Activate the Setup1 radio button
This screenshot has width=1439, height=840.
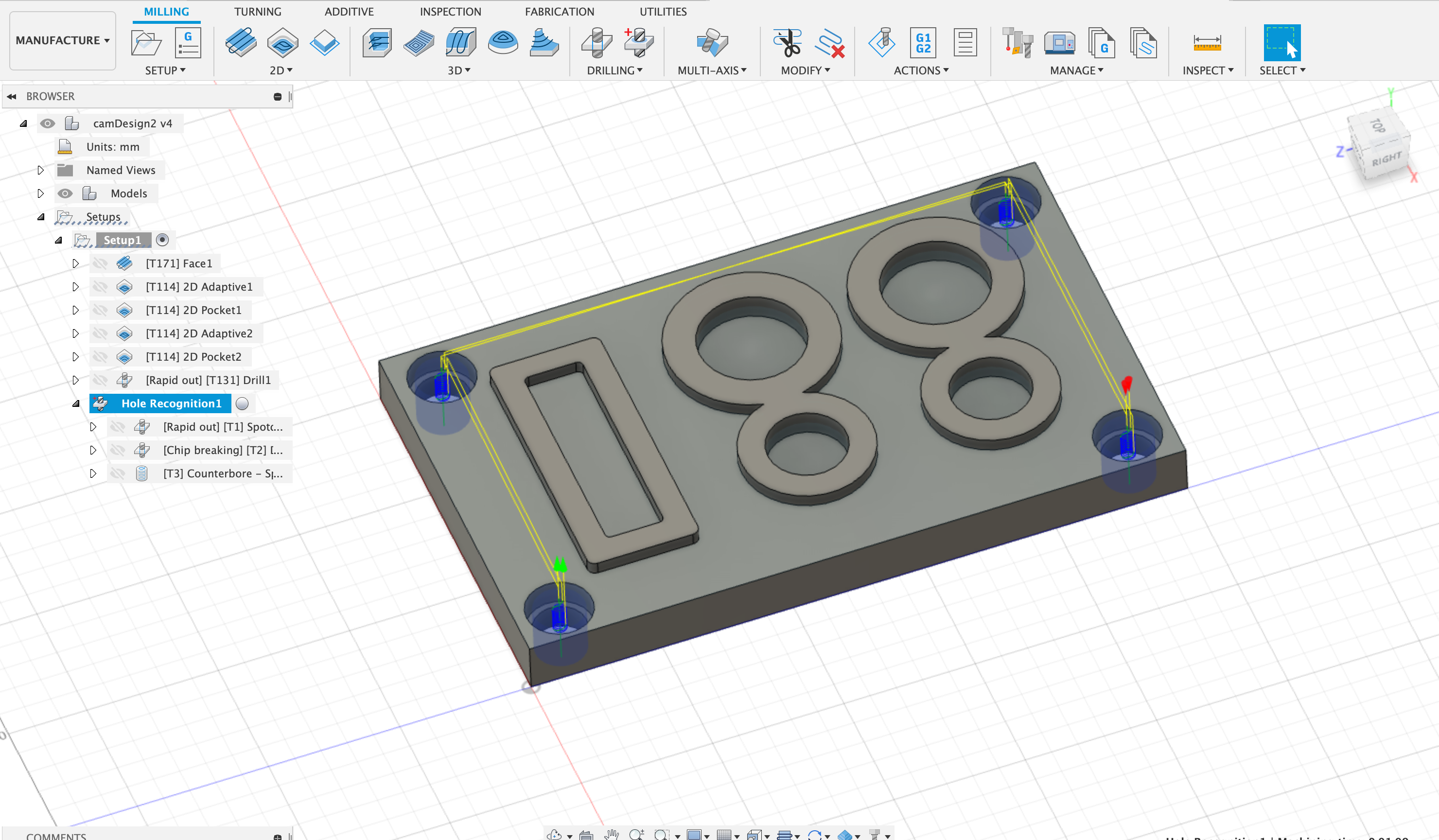coord(162,241)
